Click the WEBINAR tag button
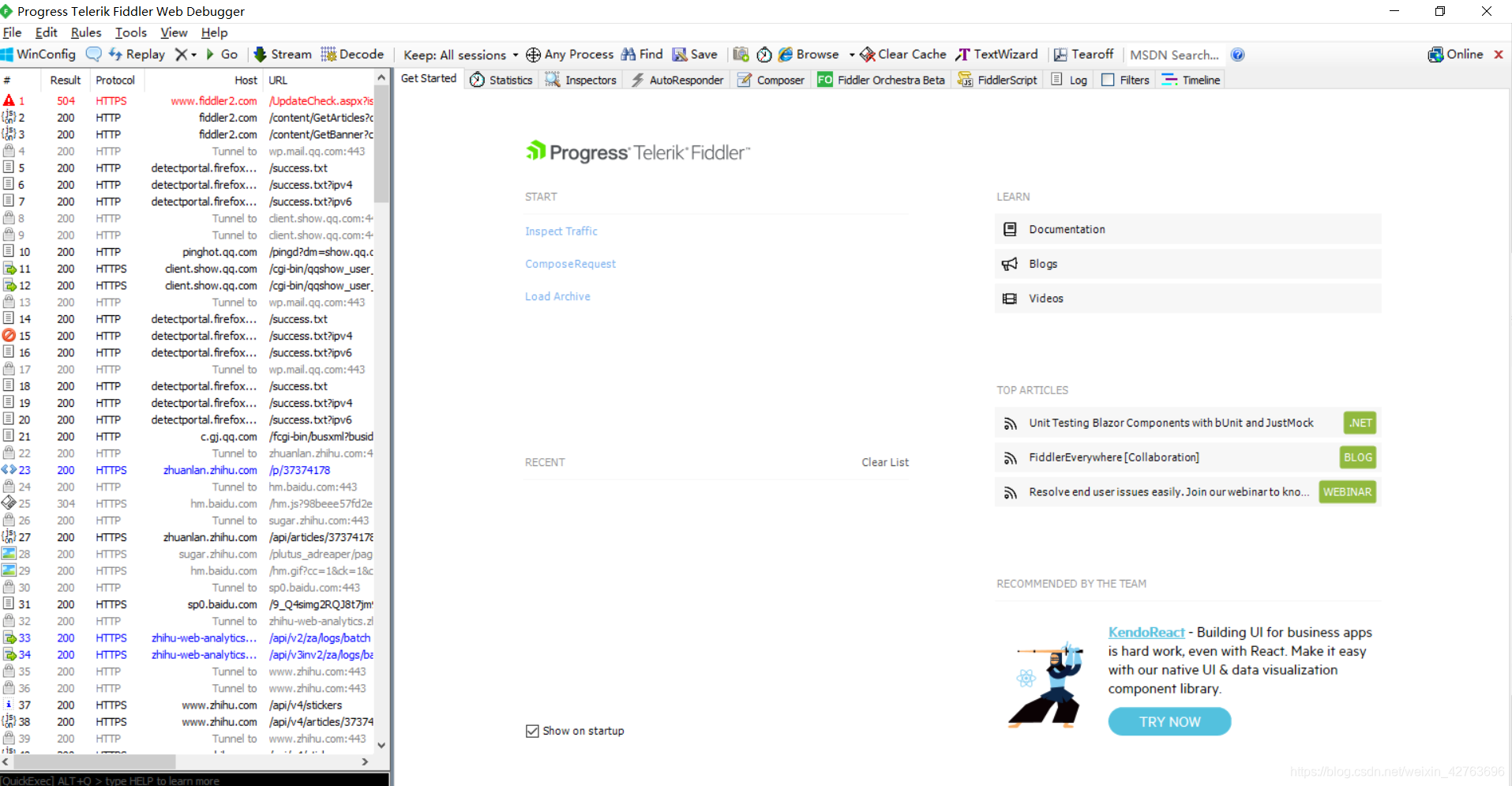1512x786 pixels. point(1347,491)
